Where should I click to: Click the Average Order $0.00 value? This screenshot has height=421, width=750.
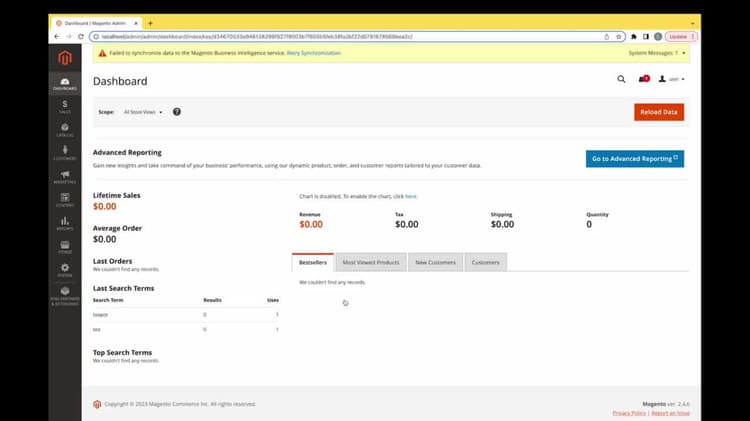pyautogui.click(x=104, y=239)
